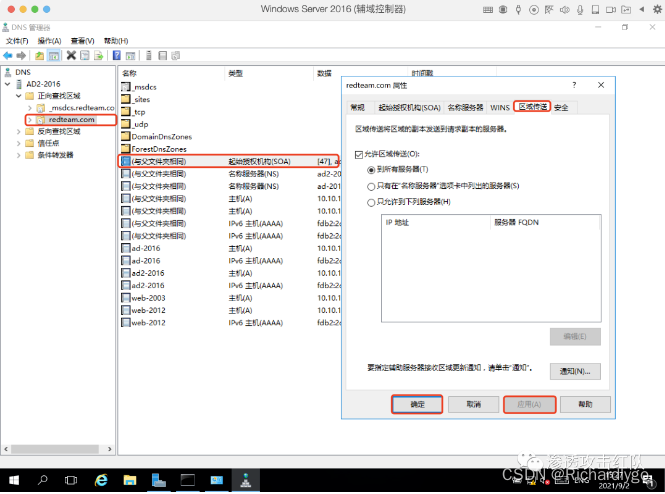Click the grey Forward arrow in toolbar
The width and height of the screenshot is (665, 494).
[21, 56]
